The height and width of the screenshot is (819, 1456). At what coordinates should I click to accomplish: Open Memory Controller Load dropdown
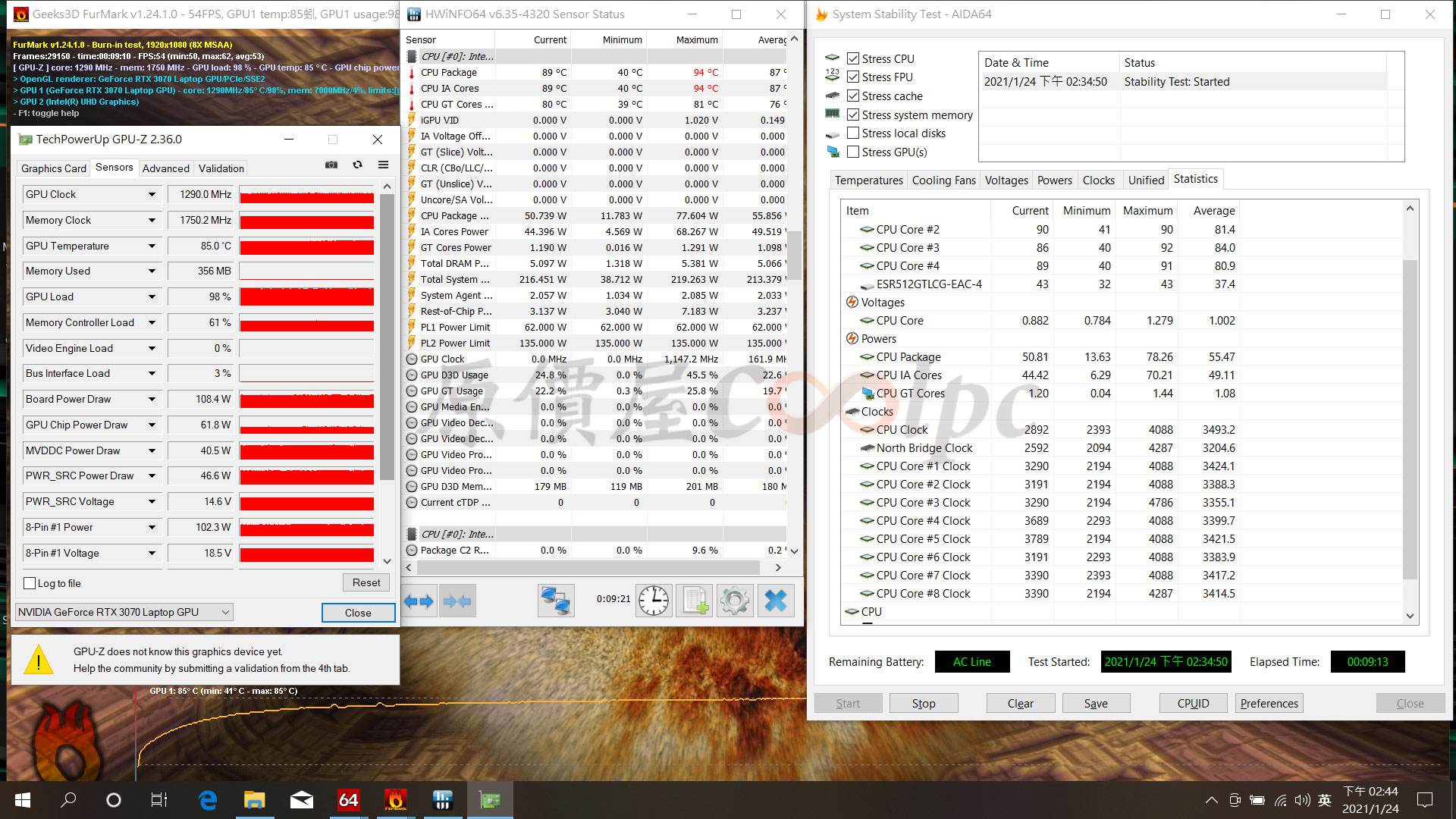point(152,323)
